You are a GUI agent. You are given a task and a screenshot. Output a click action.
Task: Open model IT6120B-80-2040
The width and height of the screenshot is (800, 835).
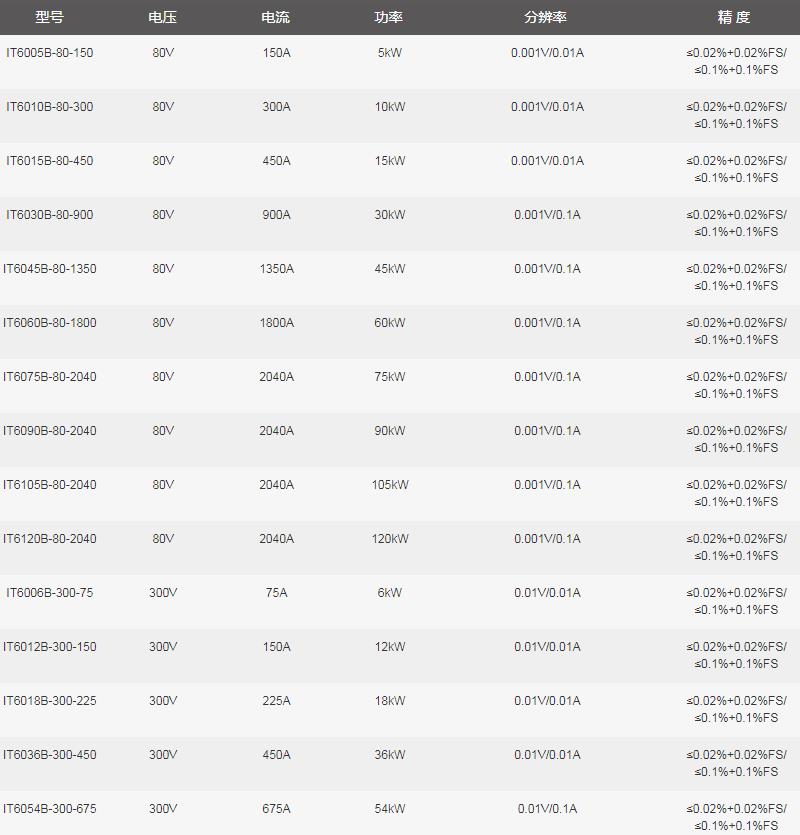[49, 539]
